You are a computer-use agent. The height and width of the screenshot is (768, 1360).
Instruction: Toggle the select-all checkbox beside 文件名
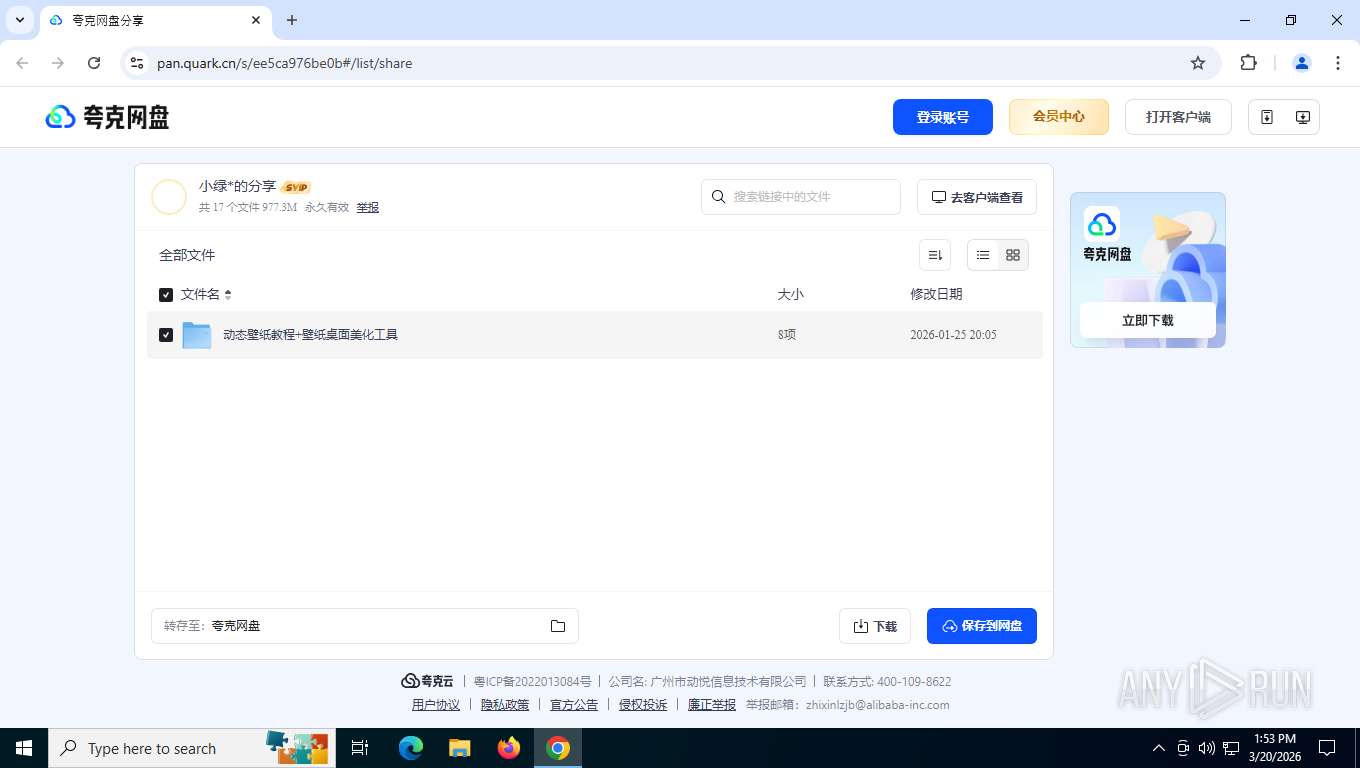[x=166, y=295]
